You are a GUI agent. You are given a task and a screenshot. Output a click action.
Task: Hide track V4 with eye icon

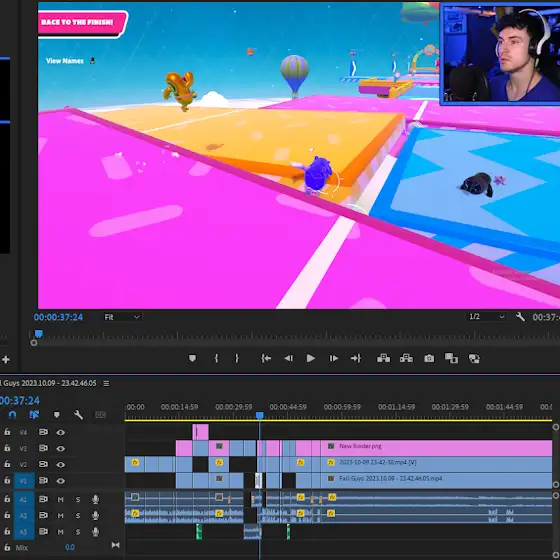tap(61, 432)
